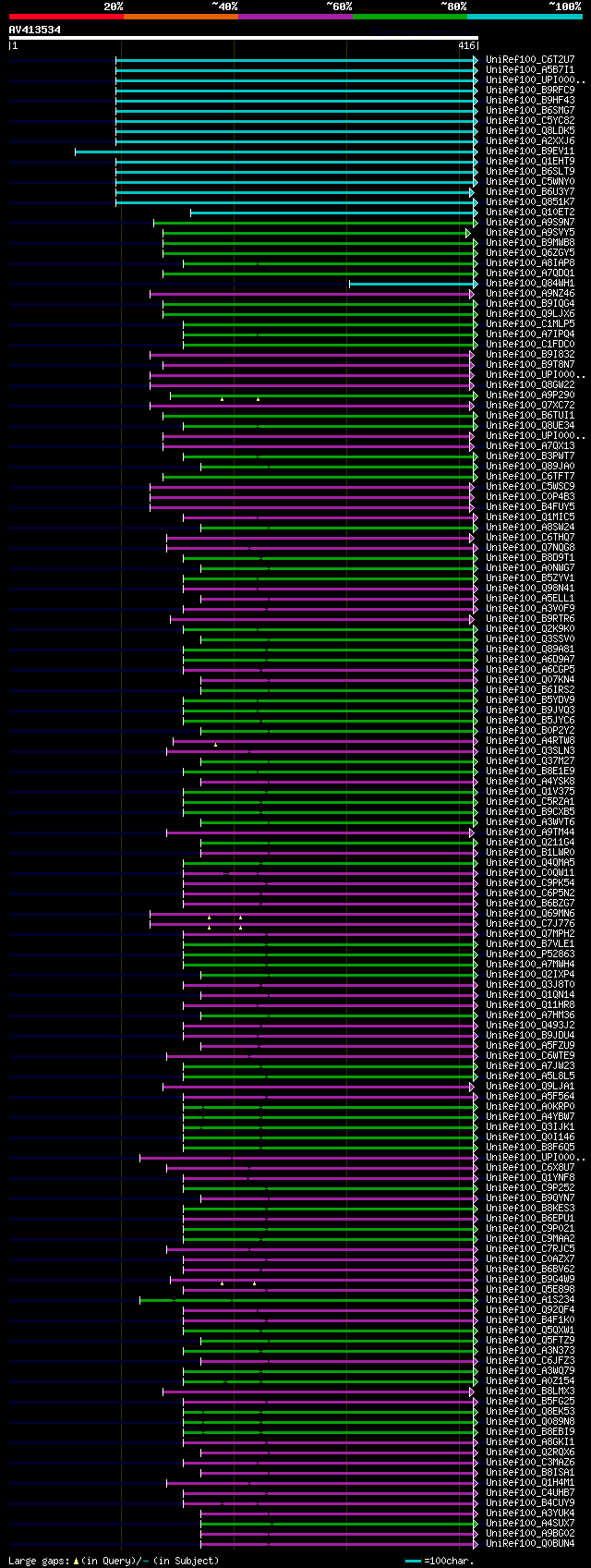Select label UniRef100_Q84WH1
Screen dimensions: 591x1568
click(530, 283)
